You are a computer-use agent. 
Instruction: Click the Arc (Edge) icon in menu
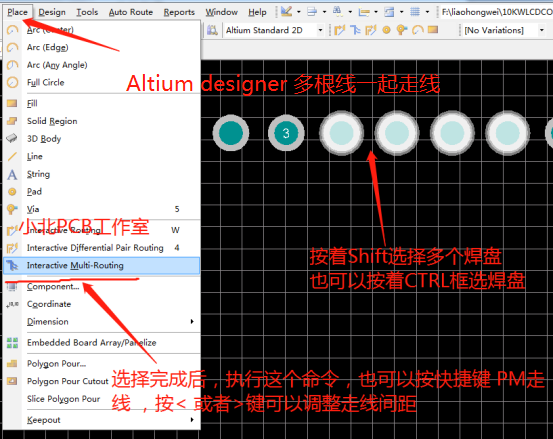(12, 47)
